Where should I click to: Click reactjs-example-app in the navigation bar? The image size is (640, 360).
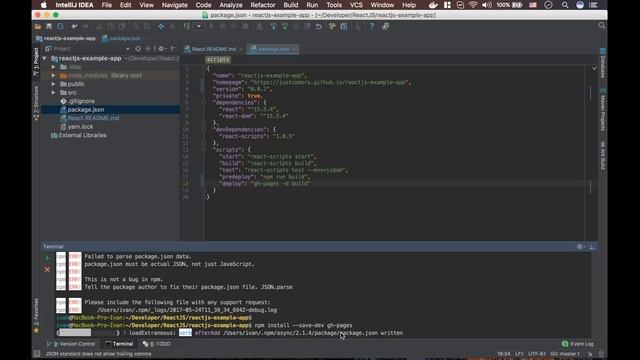(x=66, y=38)
